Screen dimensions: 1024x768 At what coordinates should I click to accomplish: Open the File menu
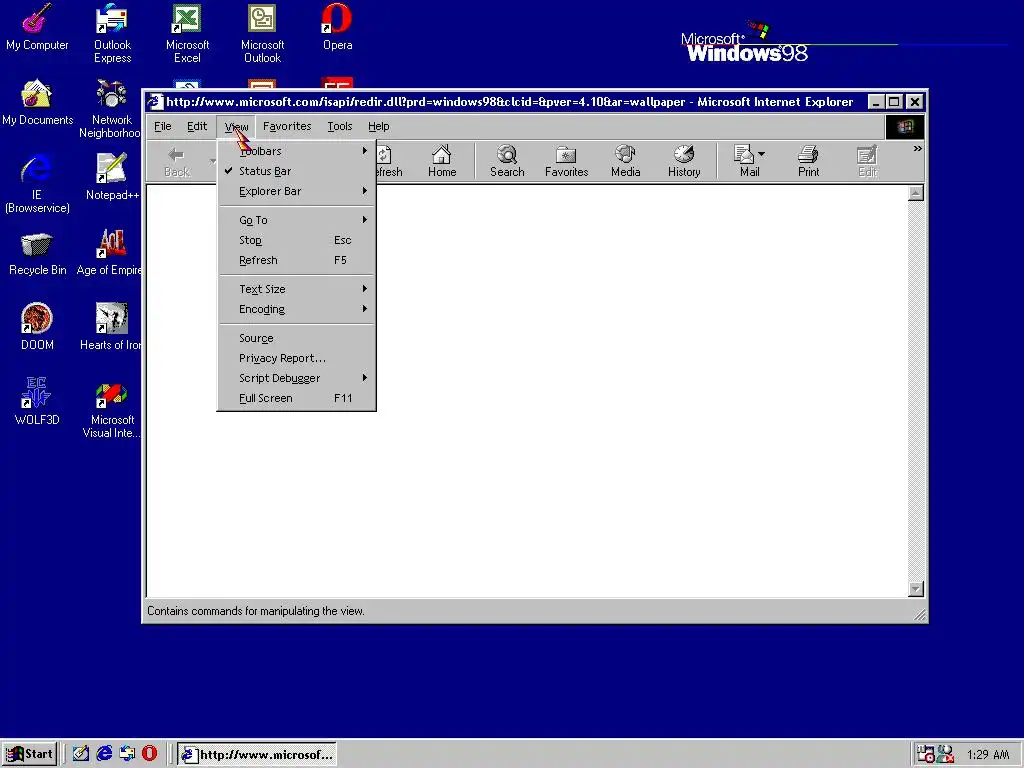[163, 126]
